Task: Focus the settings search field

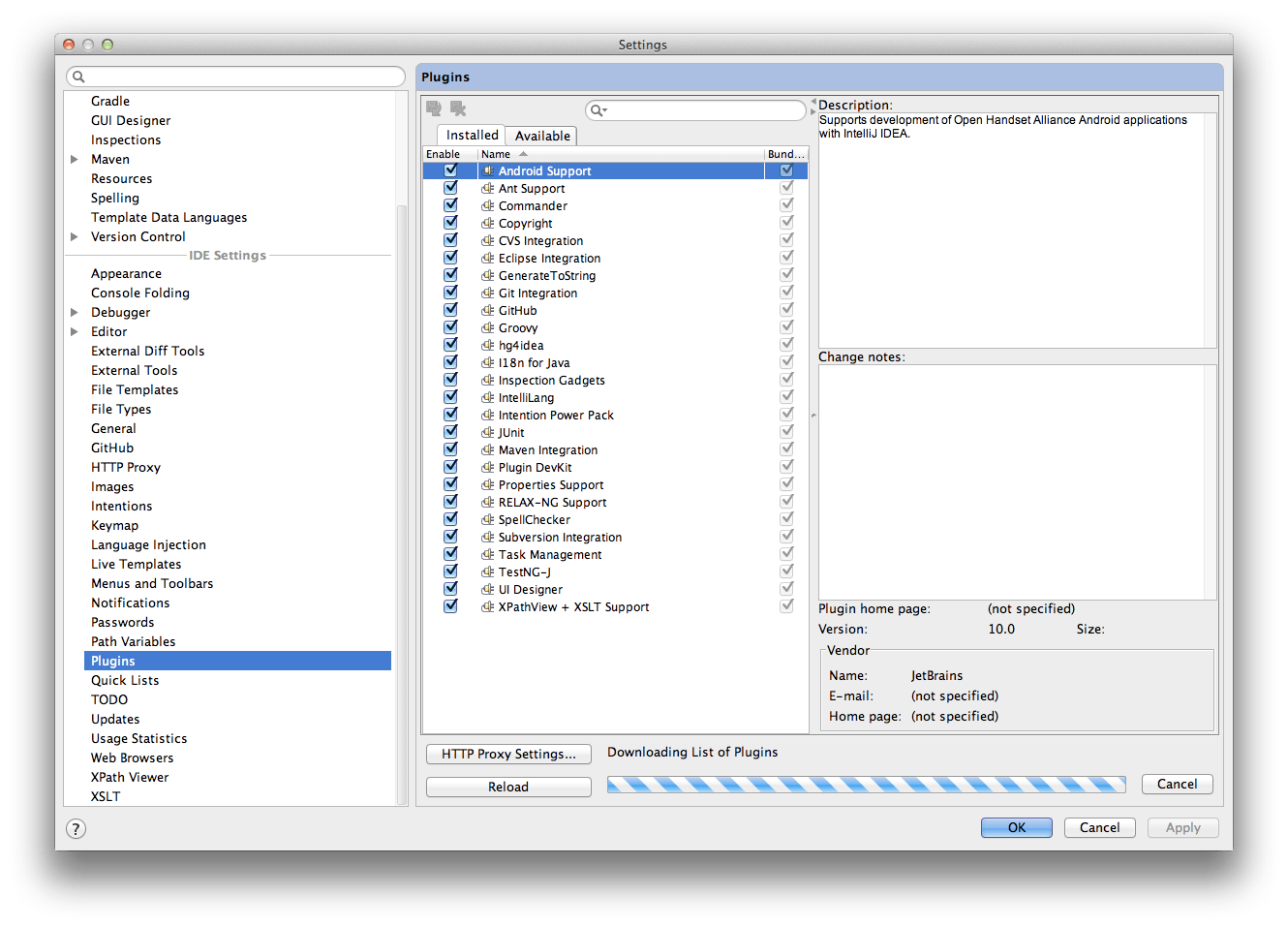Action: 235,77
